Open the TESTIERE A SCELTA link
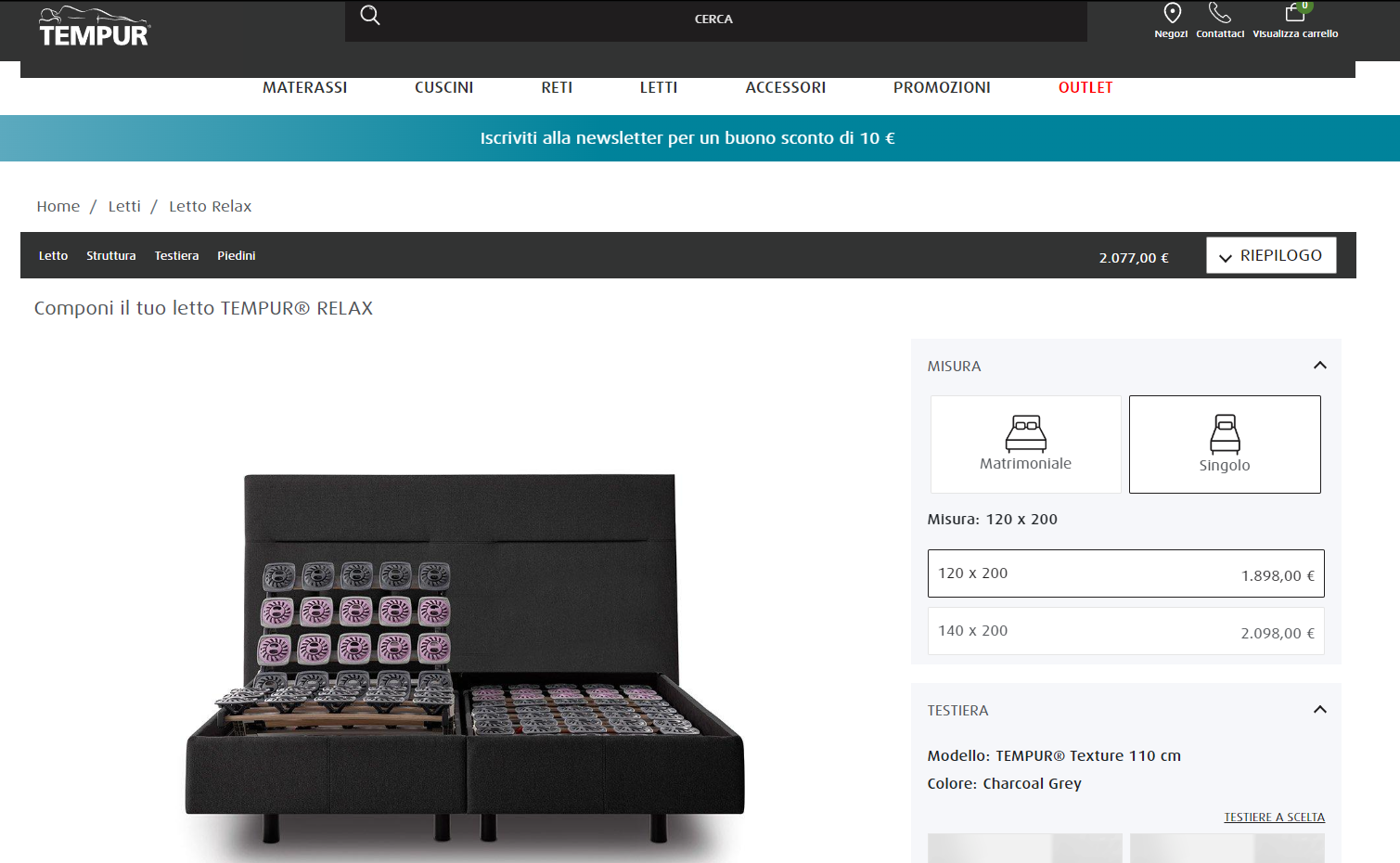This screenshot has width=1400, height=863. click(1274, 818)
